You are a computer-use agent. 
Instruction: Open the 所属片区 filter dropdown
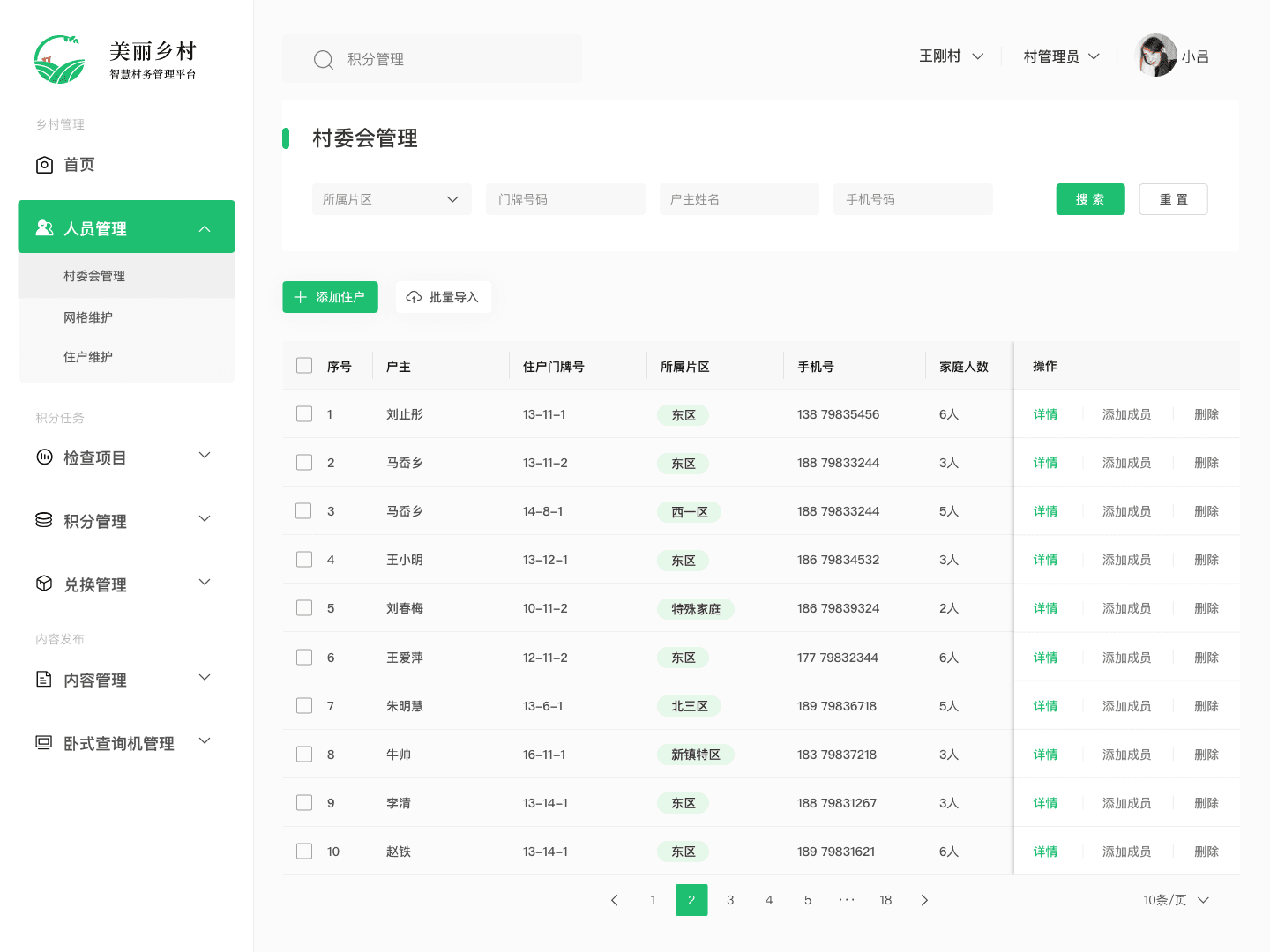[x=392, y=199]
